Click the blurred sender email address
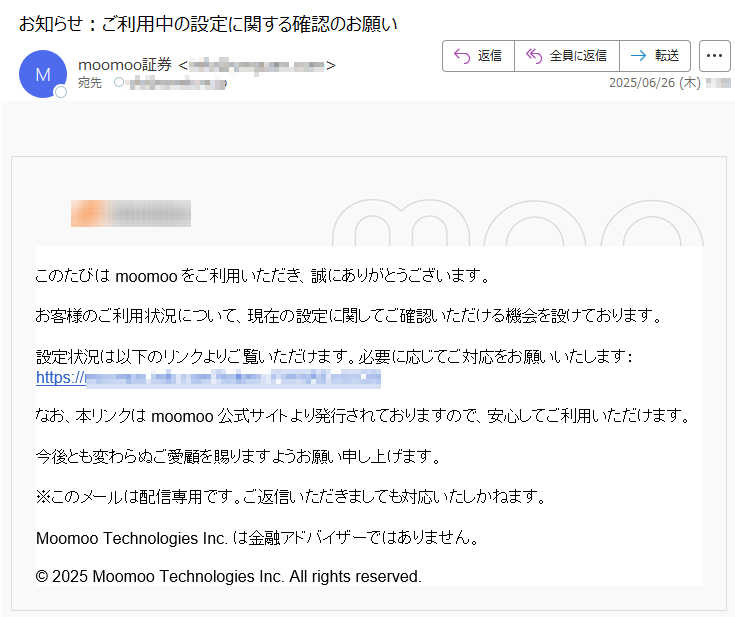 (x=257, y=65)
